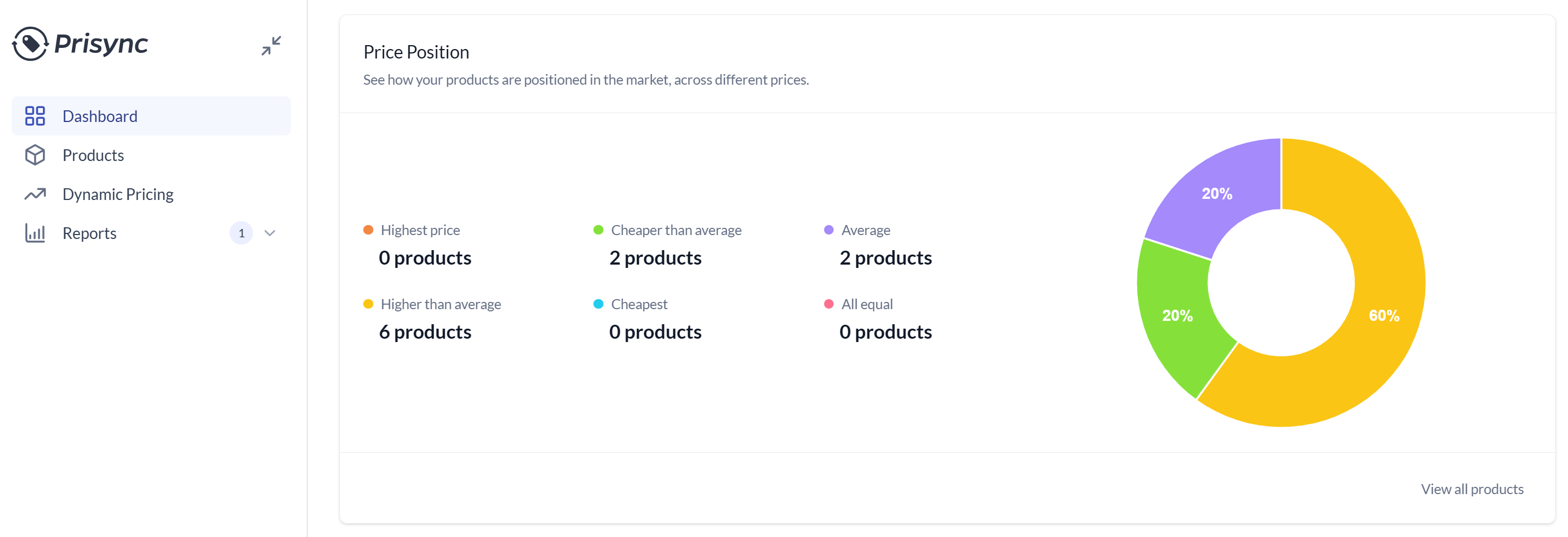Image resolution: width=1568 pixels, height=537 pixels.
Task: Click the Prisync logo icon
Action: tap(30, 44)
